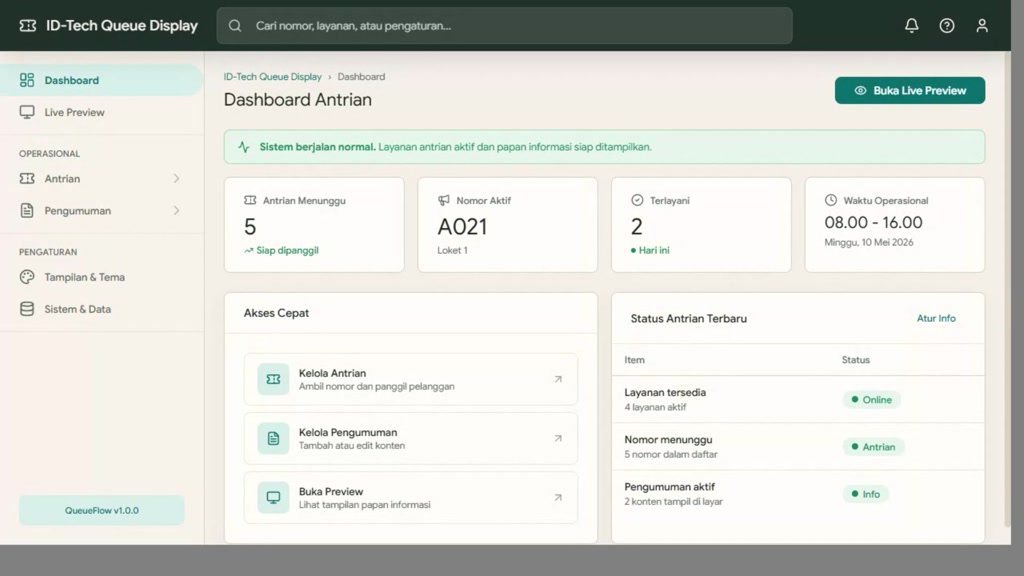Image resolution: width=1024 pixels, height=576 pixels.
Task: Click the search magnifier icon
Action: coord(235,25)
